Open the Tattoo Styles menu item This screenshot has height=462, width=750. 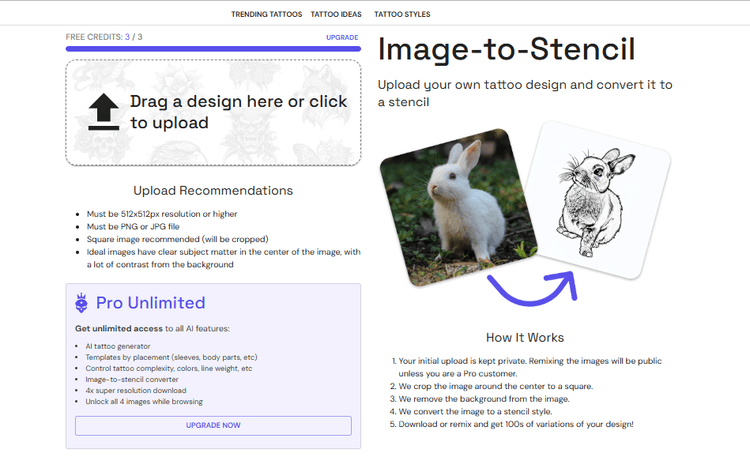[403, 15]
